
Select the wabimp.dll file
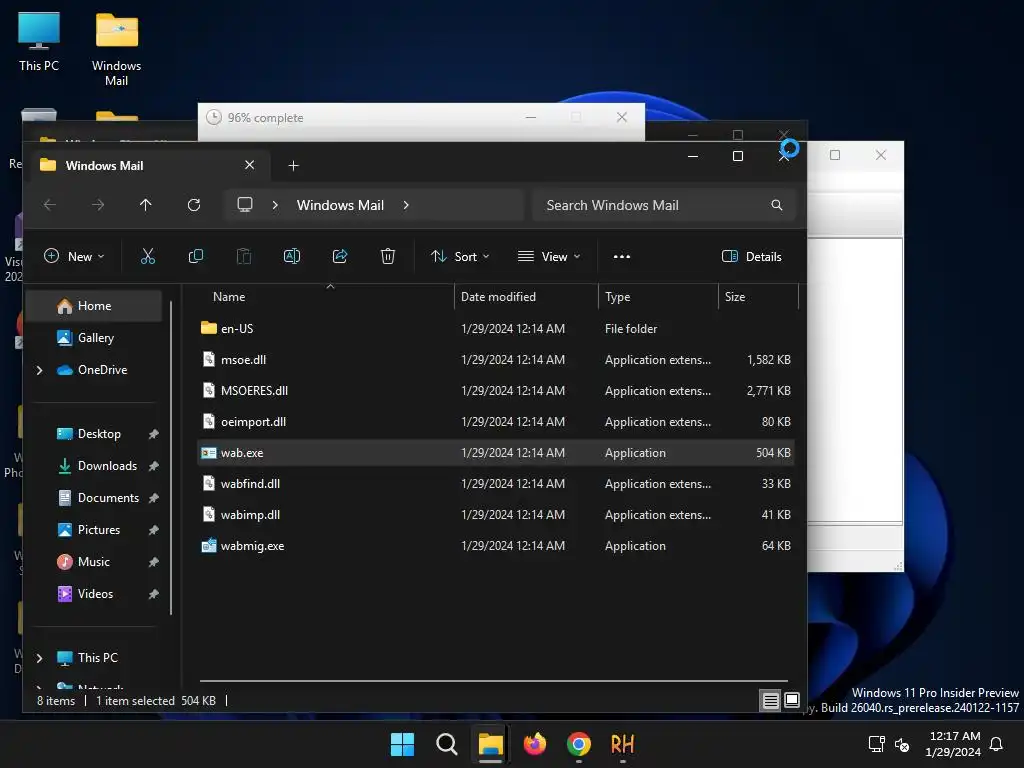point(496,515)
